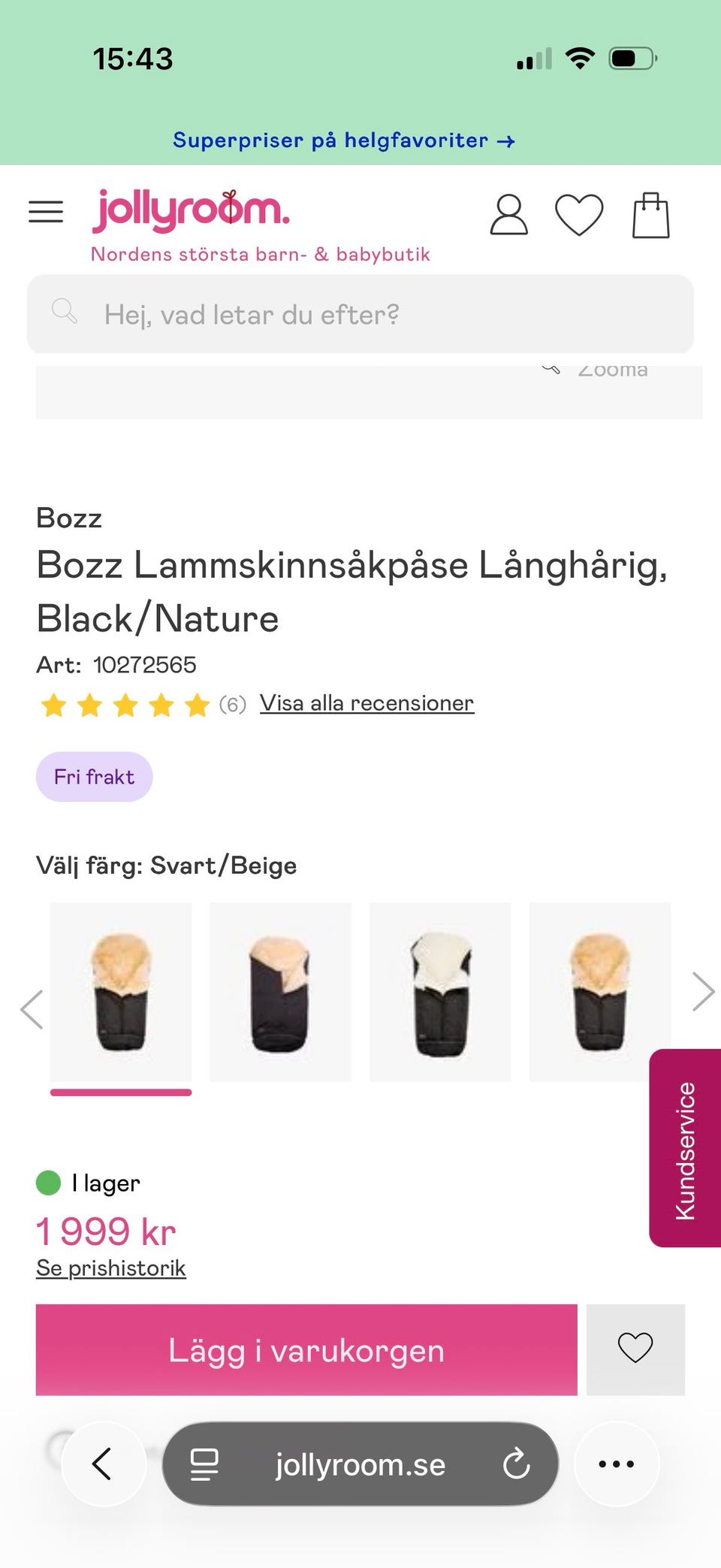721x1568 pixels.
Task: Open Superpriser på helgfavoriter banner
Action: [343, 140]
